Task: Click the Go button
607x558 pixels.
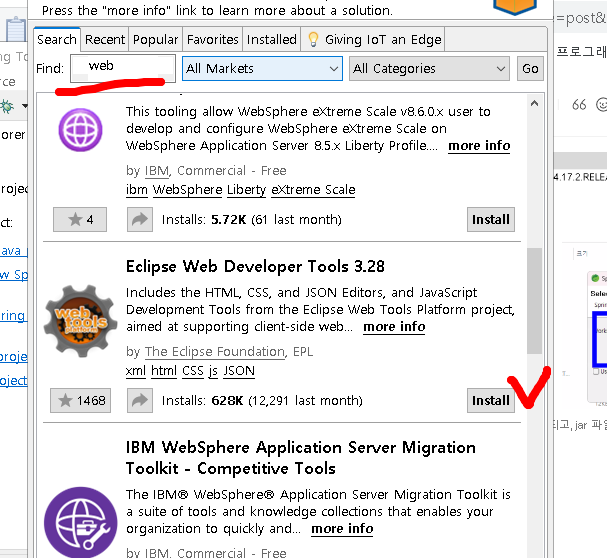Action: click(530, 69)
